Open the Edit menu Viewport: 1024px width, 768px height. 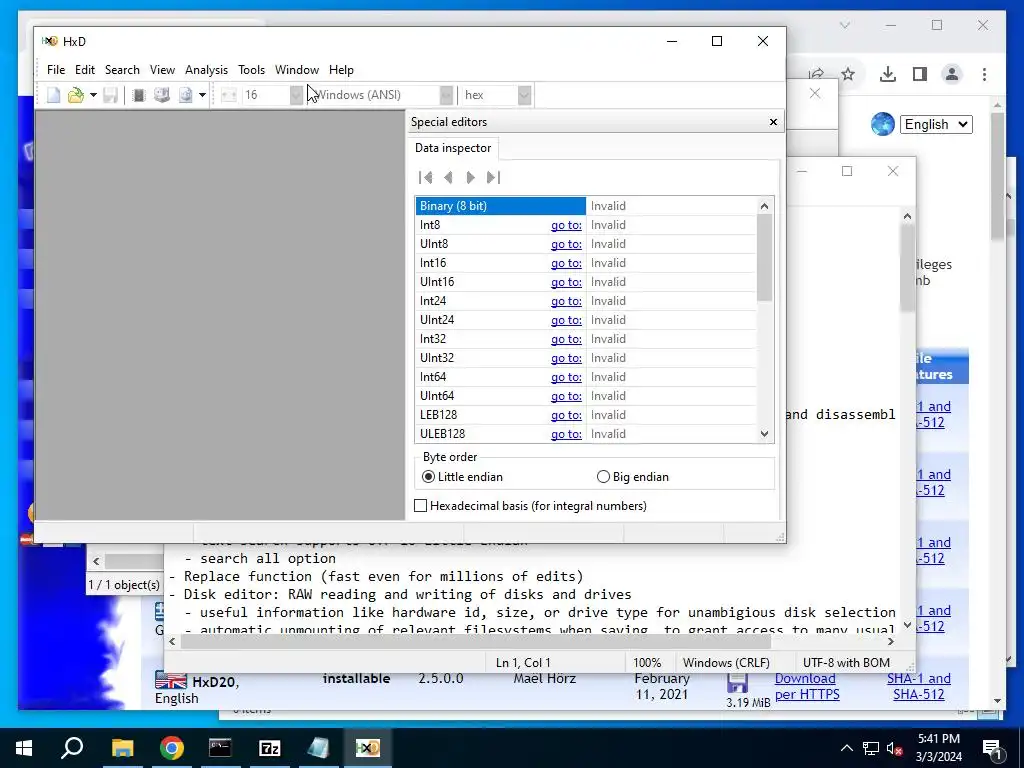click(85, 70)
